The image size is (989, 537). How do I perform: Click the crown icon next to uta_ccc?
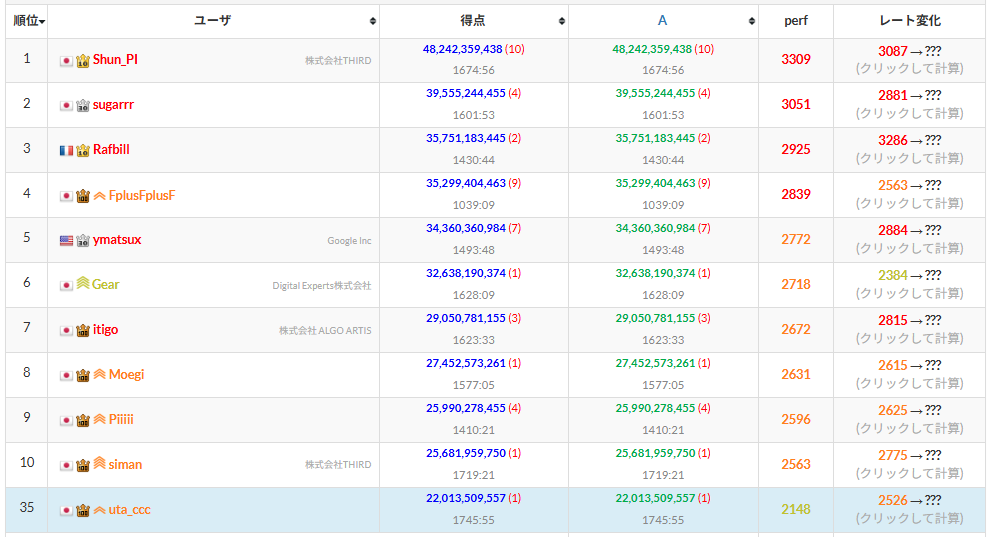point(83,510)
